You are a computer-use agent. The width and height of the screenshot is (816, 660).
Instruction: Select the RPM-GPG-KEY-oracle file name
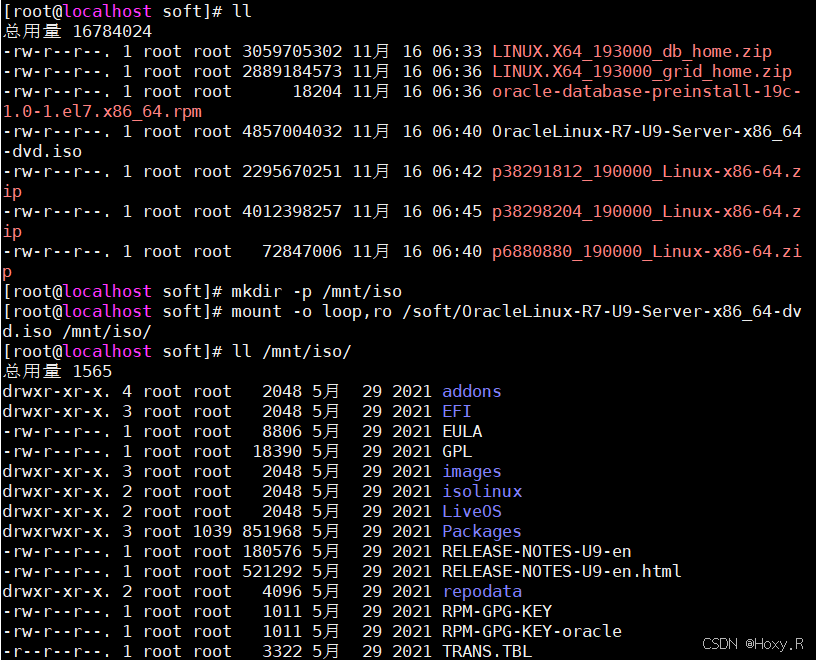click(x=532, y=632)
